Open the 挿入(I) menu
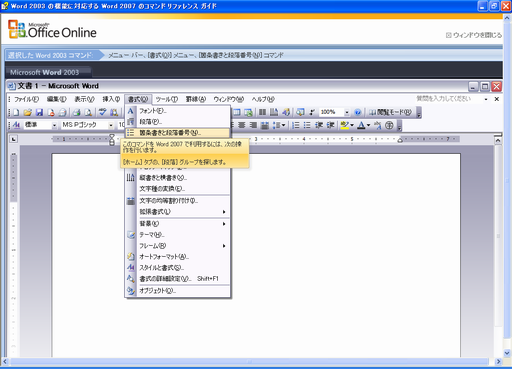Image resolution: width=512 pixels, height=369 pixels. pos(111,99)
